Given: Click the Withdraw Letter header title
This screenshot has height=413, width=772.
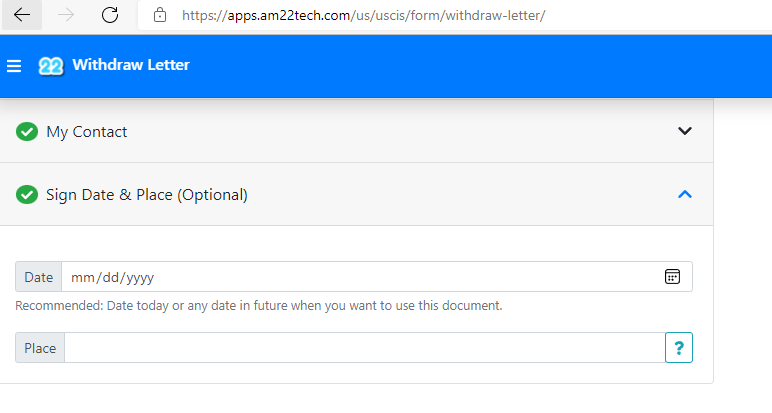Looking at the screenshot, I should [130, 65].
